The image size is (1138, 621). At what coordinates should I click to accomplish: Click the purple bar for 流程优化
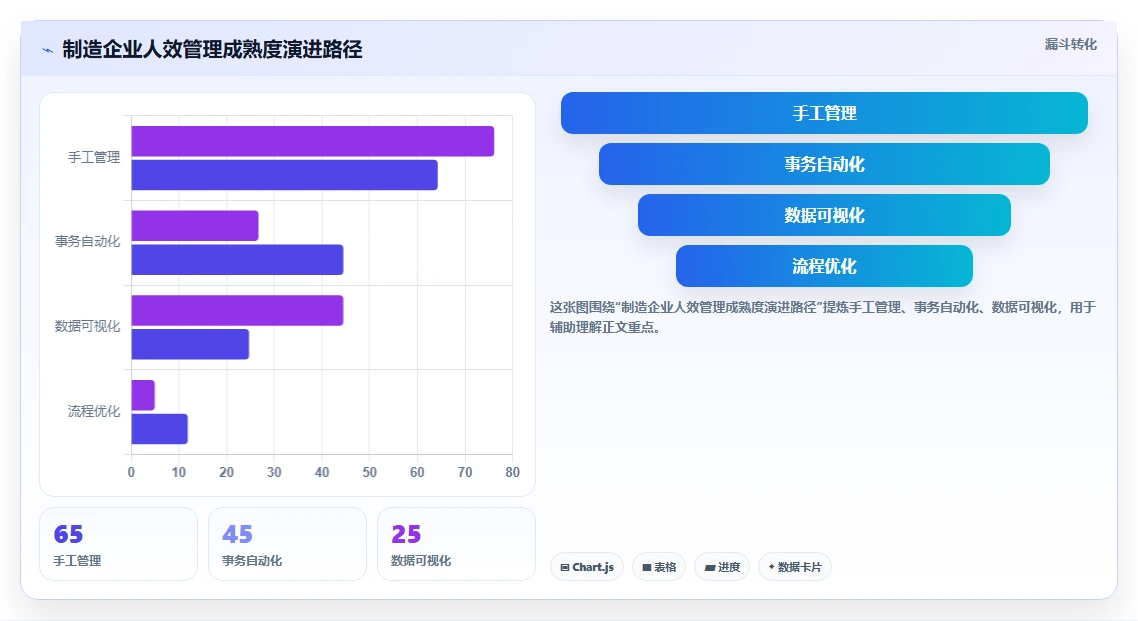click(143, 395)
